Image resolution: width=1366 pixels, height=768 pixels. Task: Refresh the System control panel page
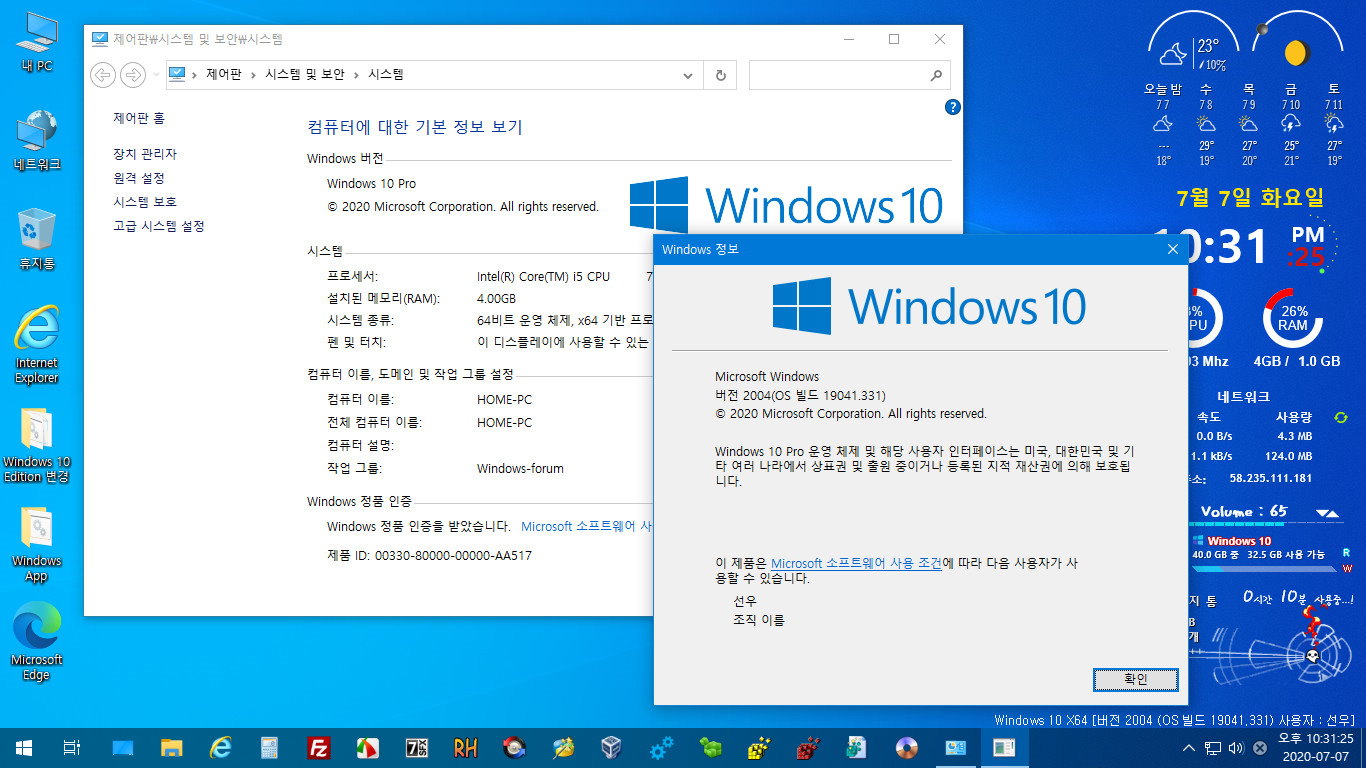(x=720, y=74)
